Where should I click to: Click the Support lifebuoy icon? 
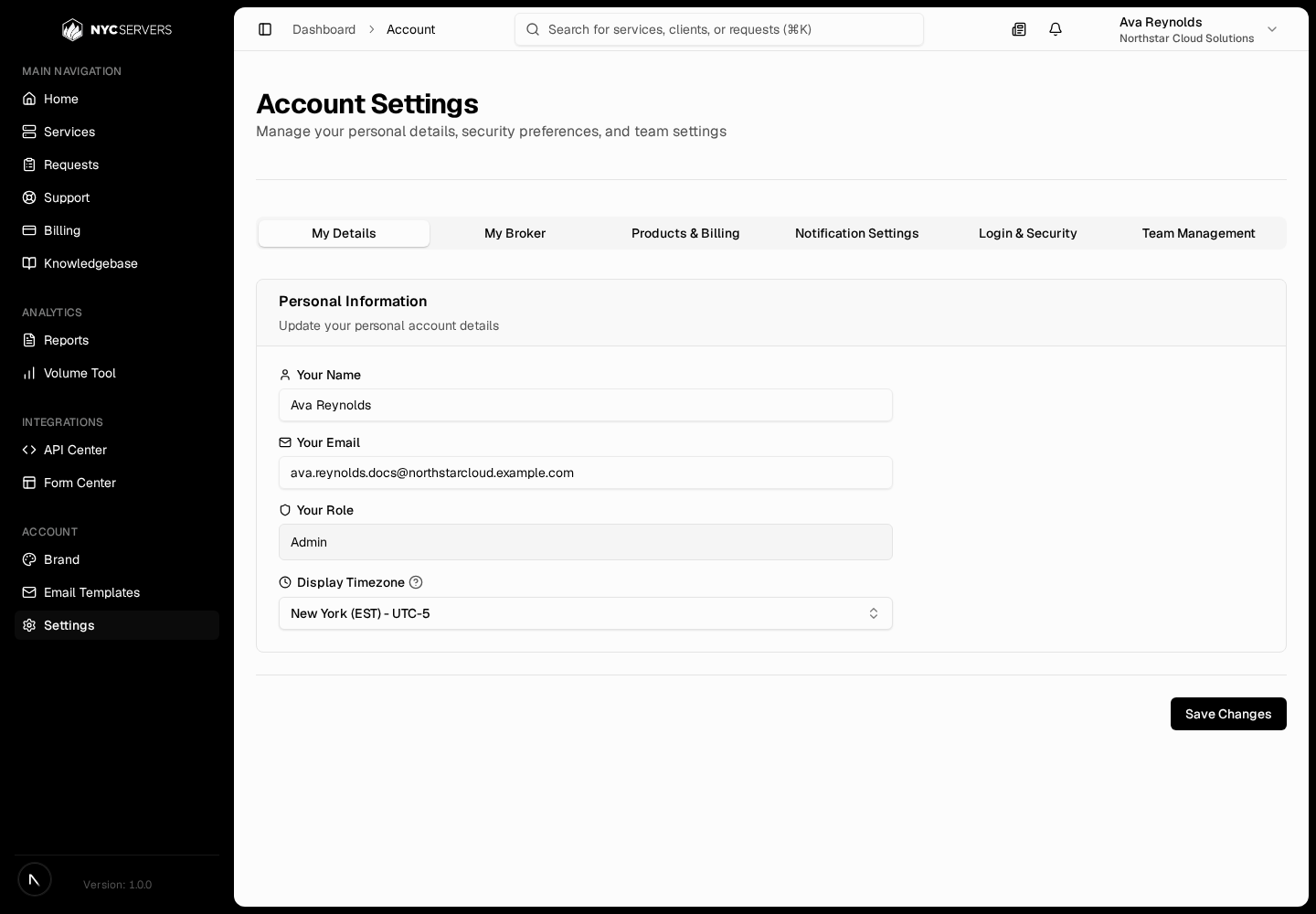[x=29, y=197]
